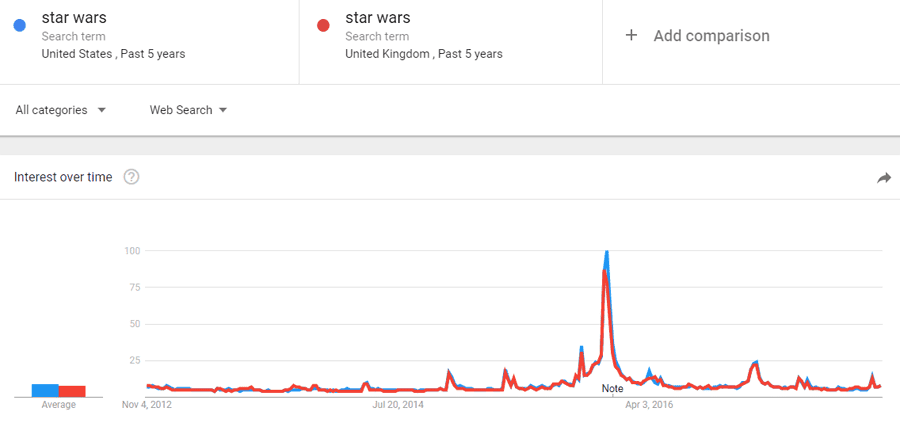Click the red dot for United Kingdom term
The image size is (900, 423).
(323, 26)
